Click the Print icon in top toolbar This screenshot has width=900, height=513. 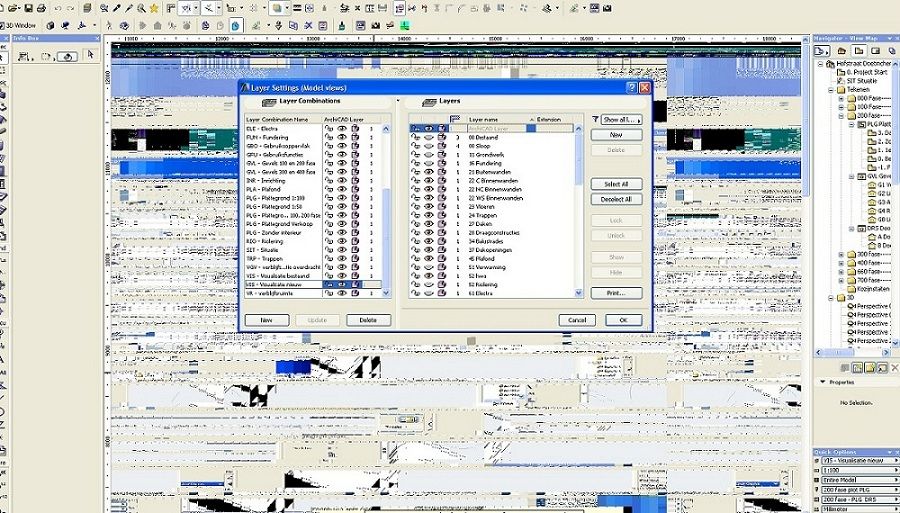pyautogui.click(x=41, y=8)
